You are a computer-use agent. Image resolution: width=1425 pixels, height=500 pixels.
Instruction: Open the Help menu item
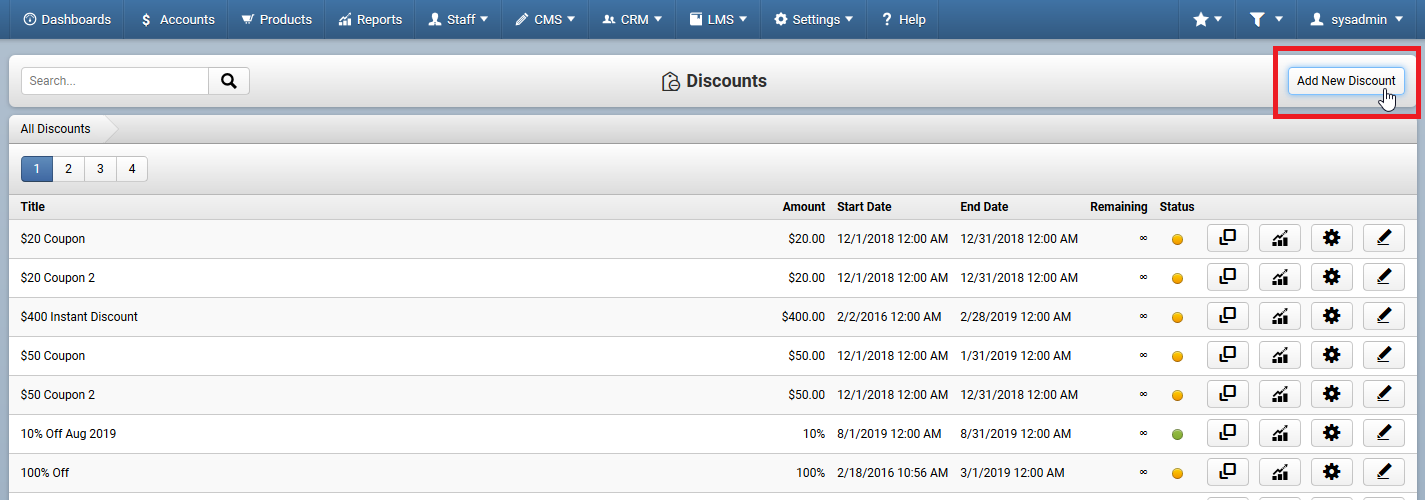903,19
